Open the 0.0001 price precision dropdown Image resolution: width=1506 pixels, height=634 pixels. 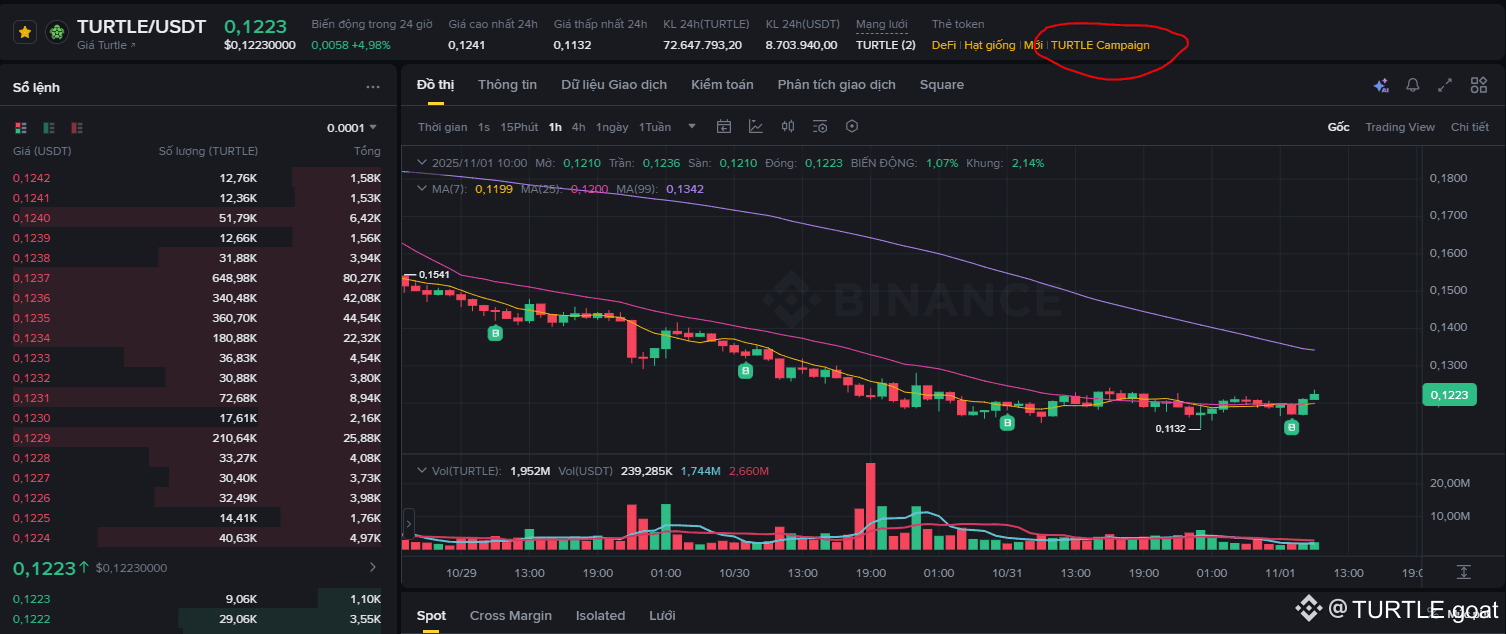pyautogui.click(x=352, y=128)
